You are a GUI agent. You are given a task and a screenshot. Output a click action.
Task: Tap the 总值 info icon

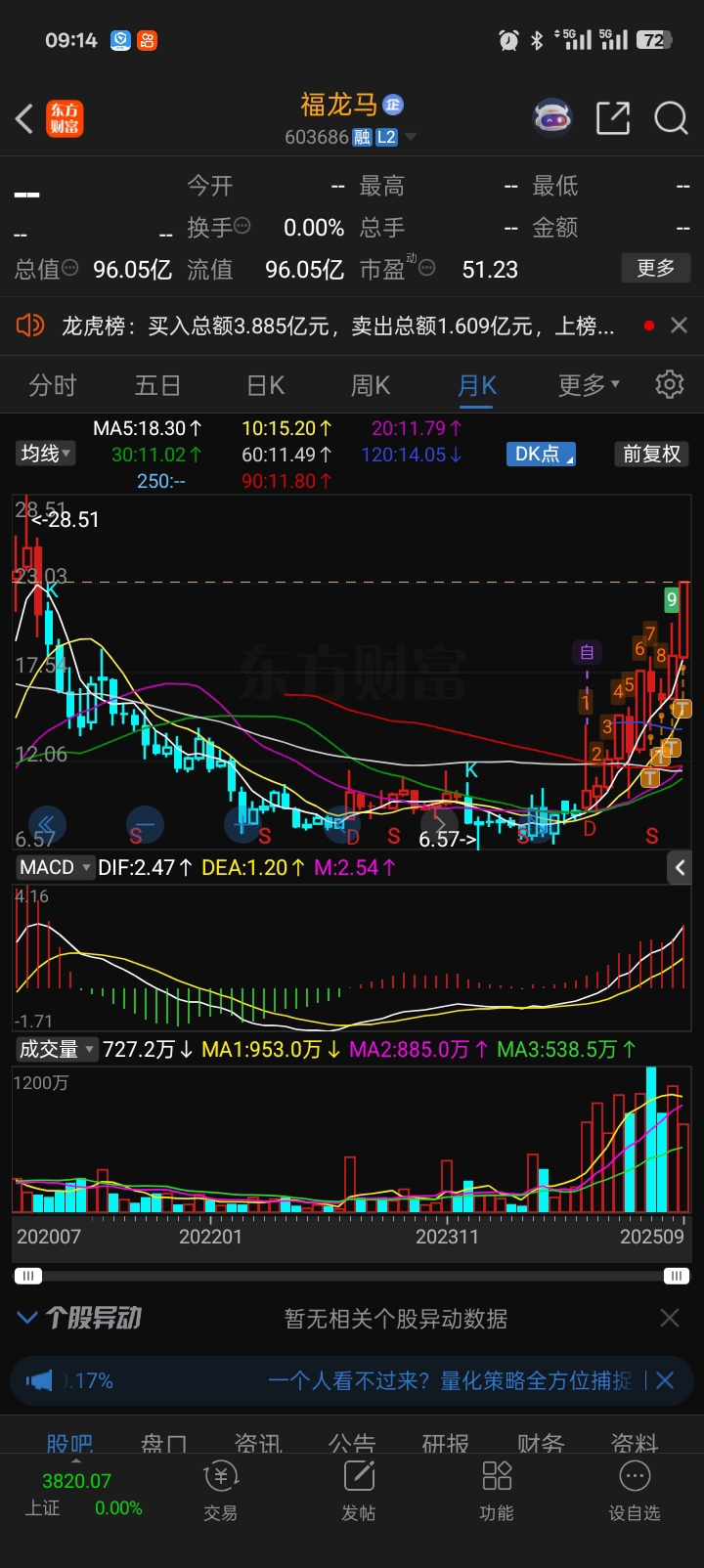tap(70, 267)
